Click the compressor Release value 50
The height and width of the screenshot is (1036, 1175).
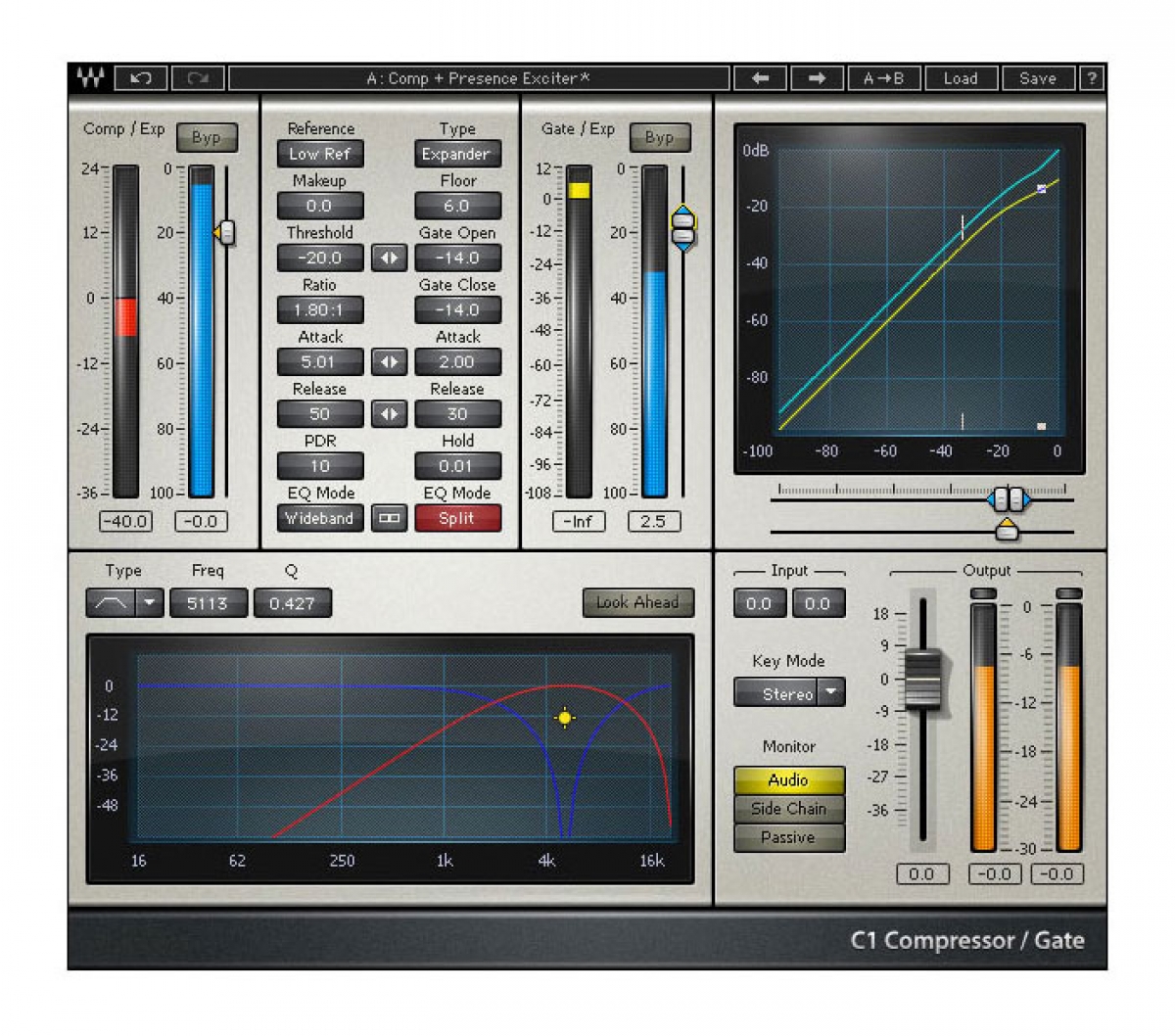point(320,414)
